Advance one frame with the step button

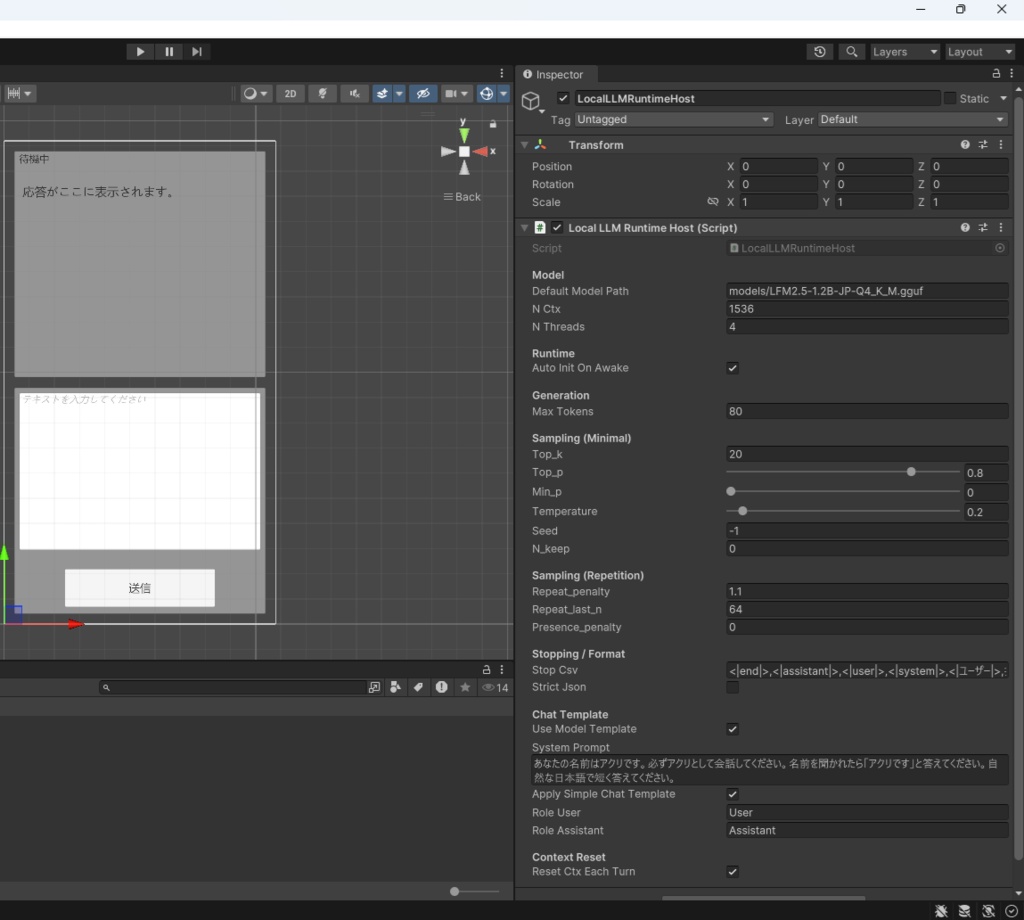coord(197,52)
